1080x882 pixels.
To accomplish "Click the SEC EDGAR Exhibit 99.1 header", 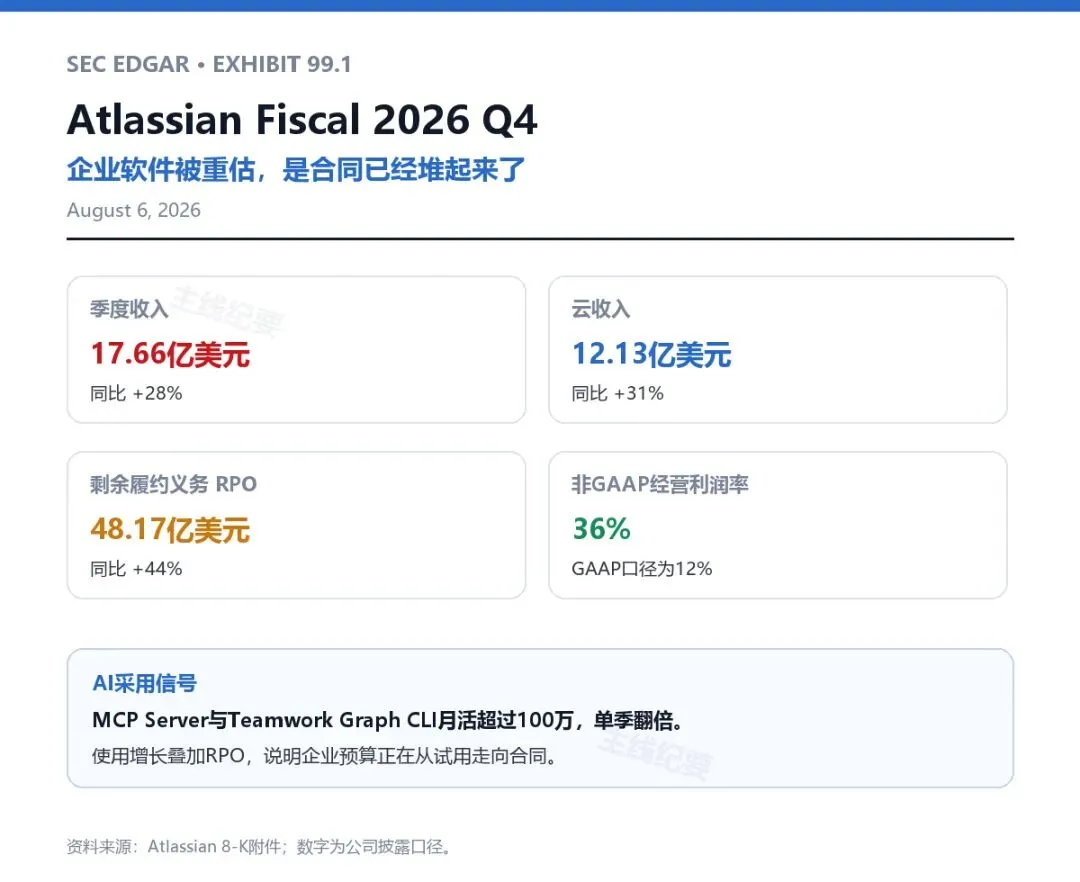I will [x=209, y=64].
